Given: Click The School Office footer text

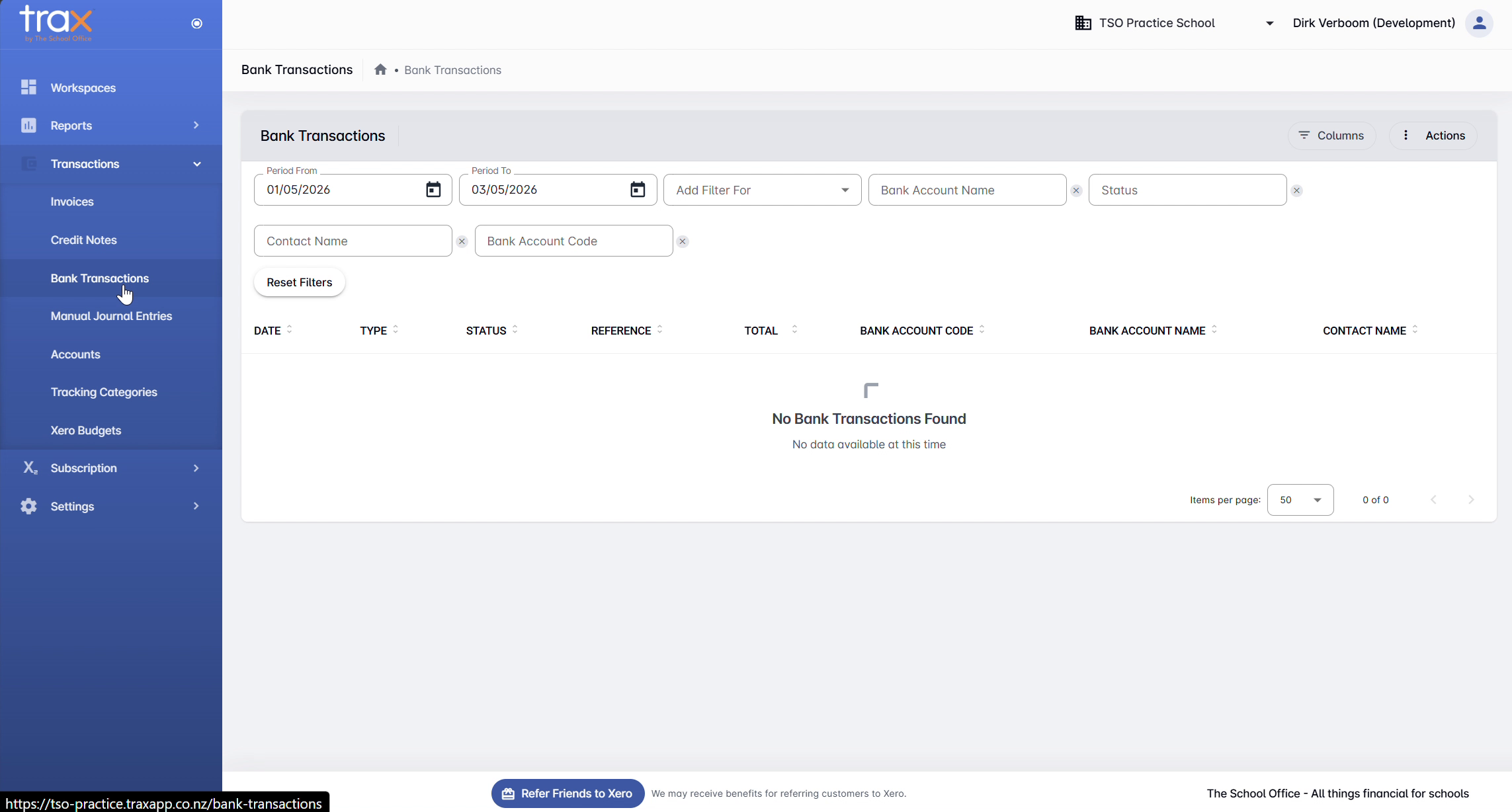Looking at the screenshot, I should click(1337, 793).
